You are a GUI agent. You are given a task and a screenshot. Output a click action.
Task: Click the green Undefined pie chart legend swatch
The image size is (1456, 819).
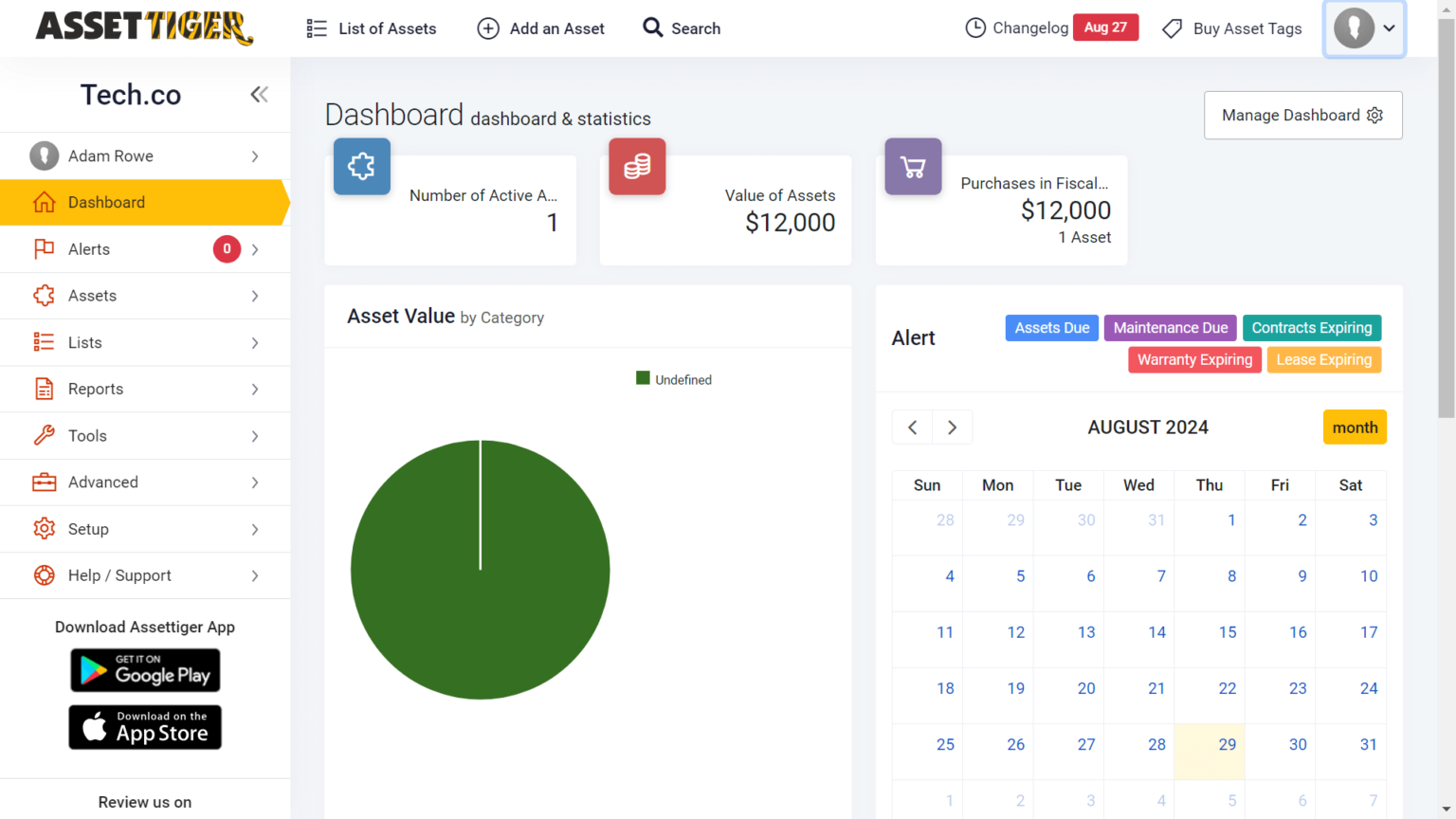tap(642, 378)
